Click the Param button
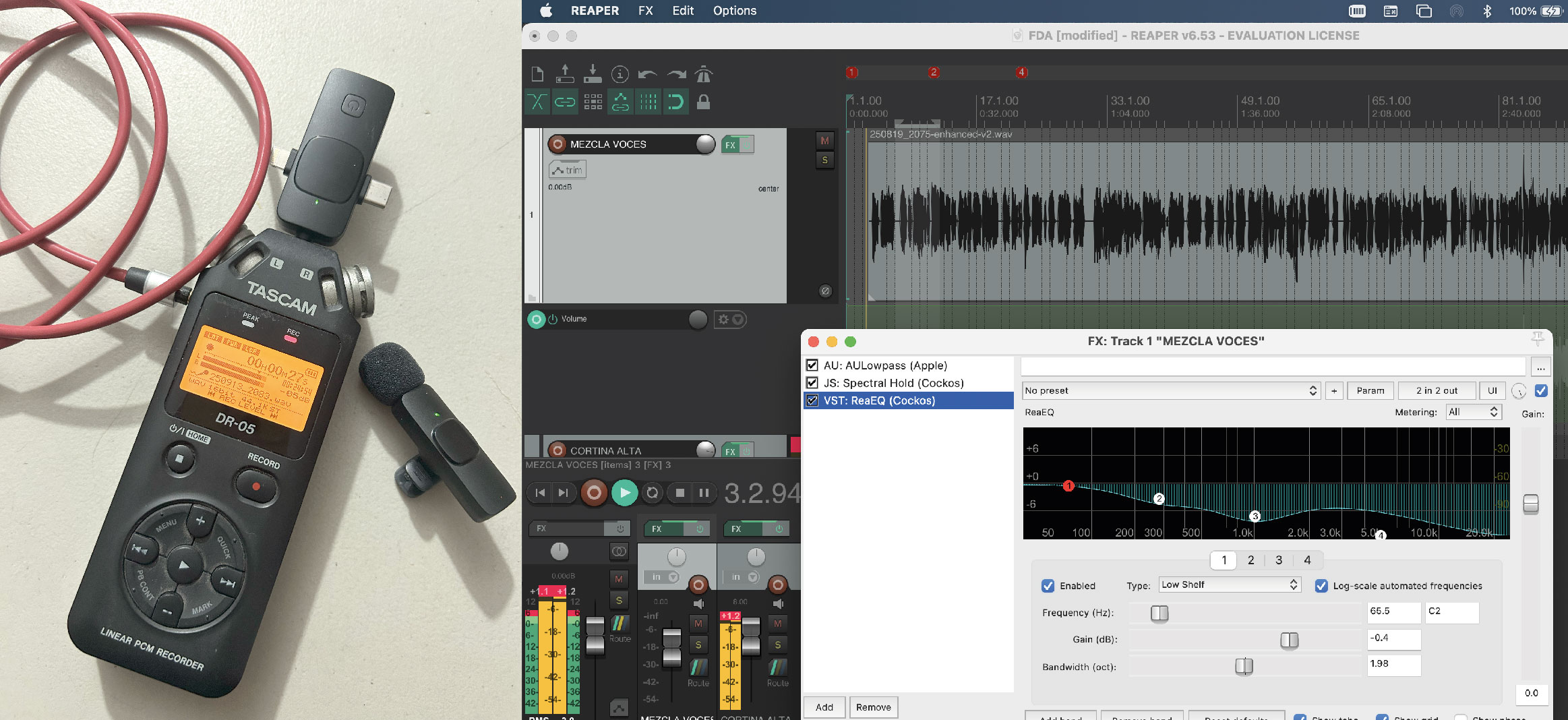This screenshot has width=1568, height=720. 1370,390
